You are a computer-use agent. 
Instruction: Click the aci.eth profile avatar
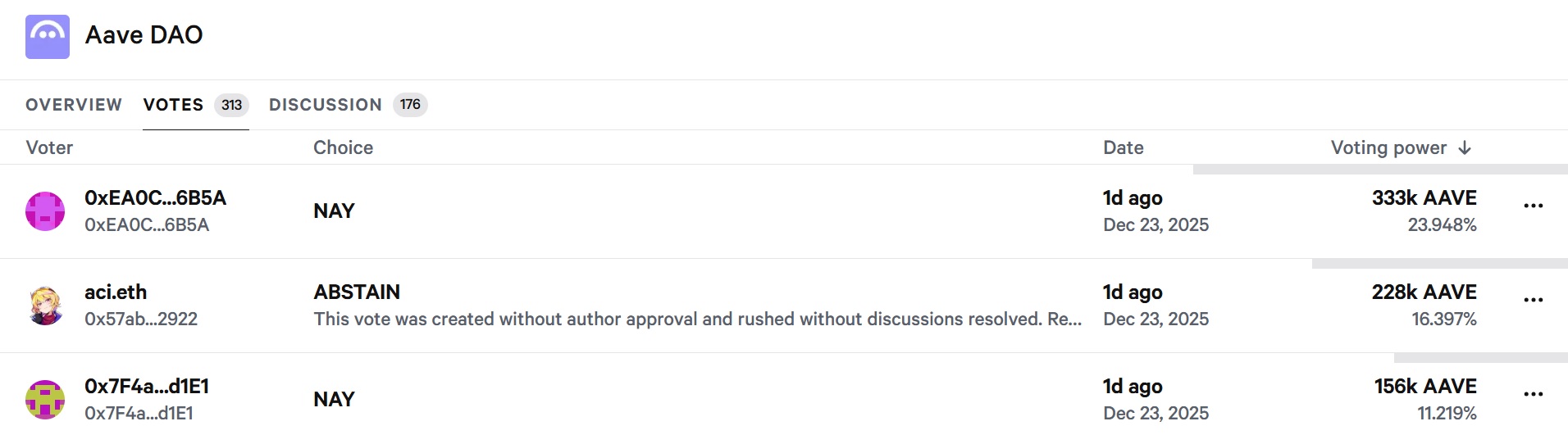tap(45, 306)
